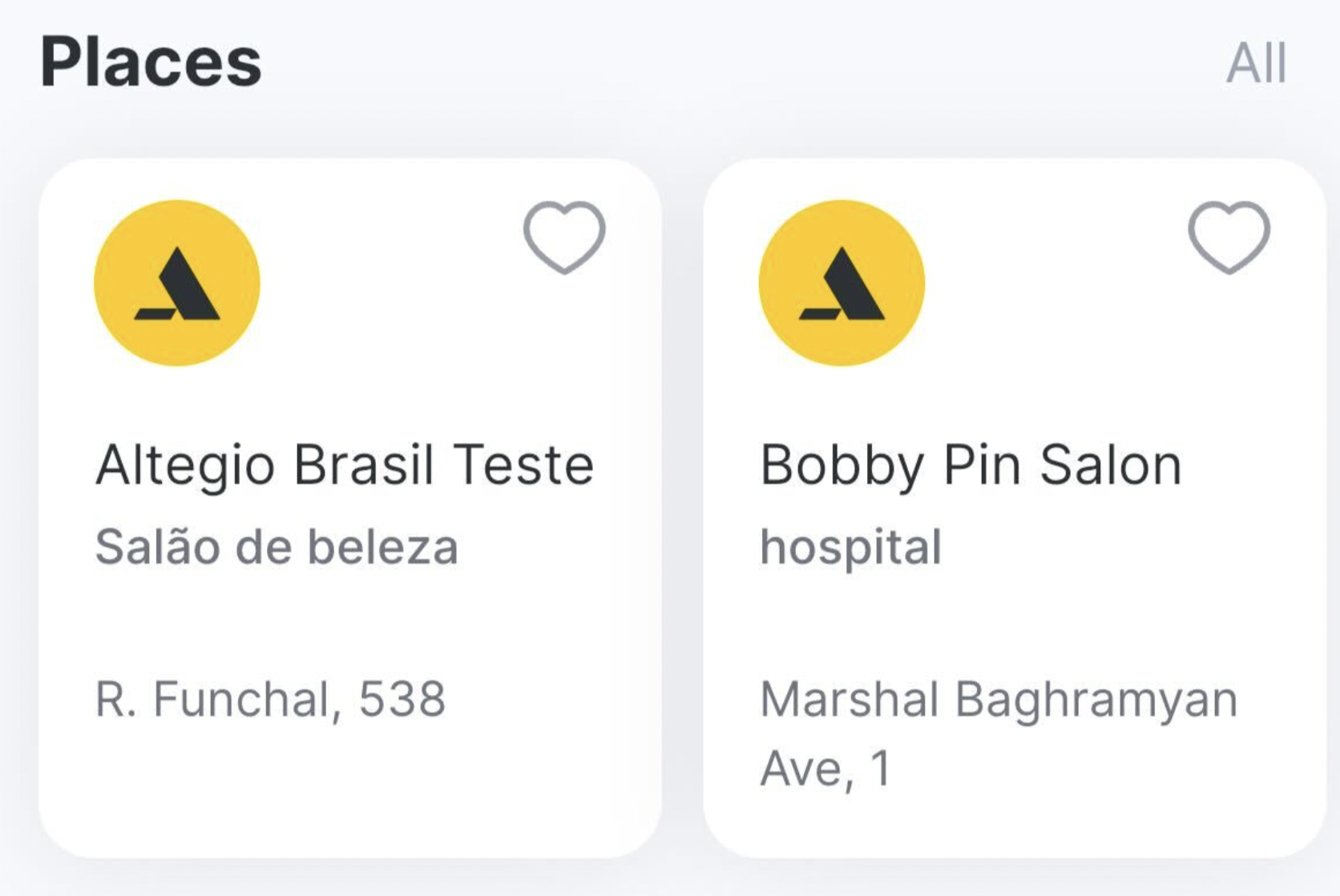Click the Marshal Baghramyan address line

click(x=999, y=700)
